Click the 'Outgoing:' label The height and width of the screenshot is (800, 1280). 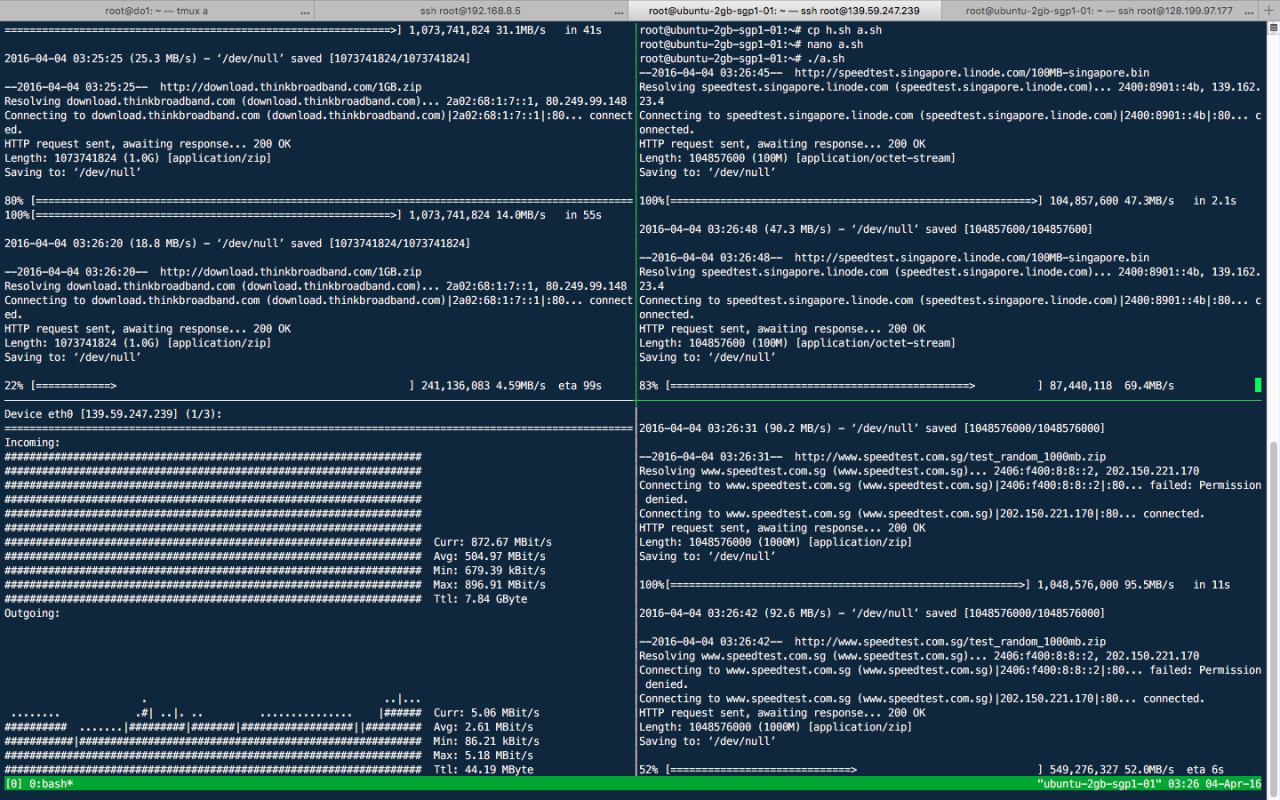click(32, 613)
